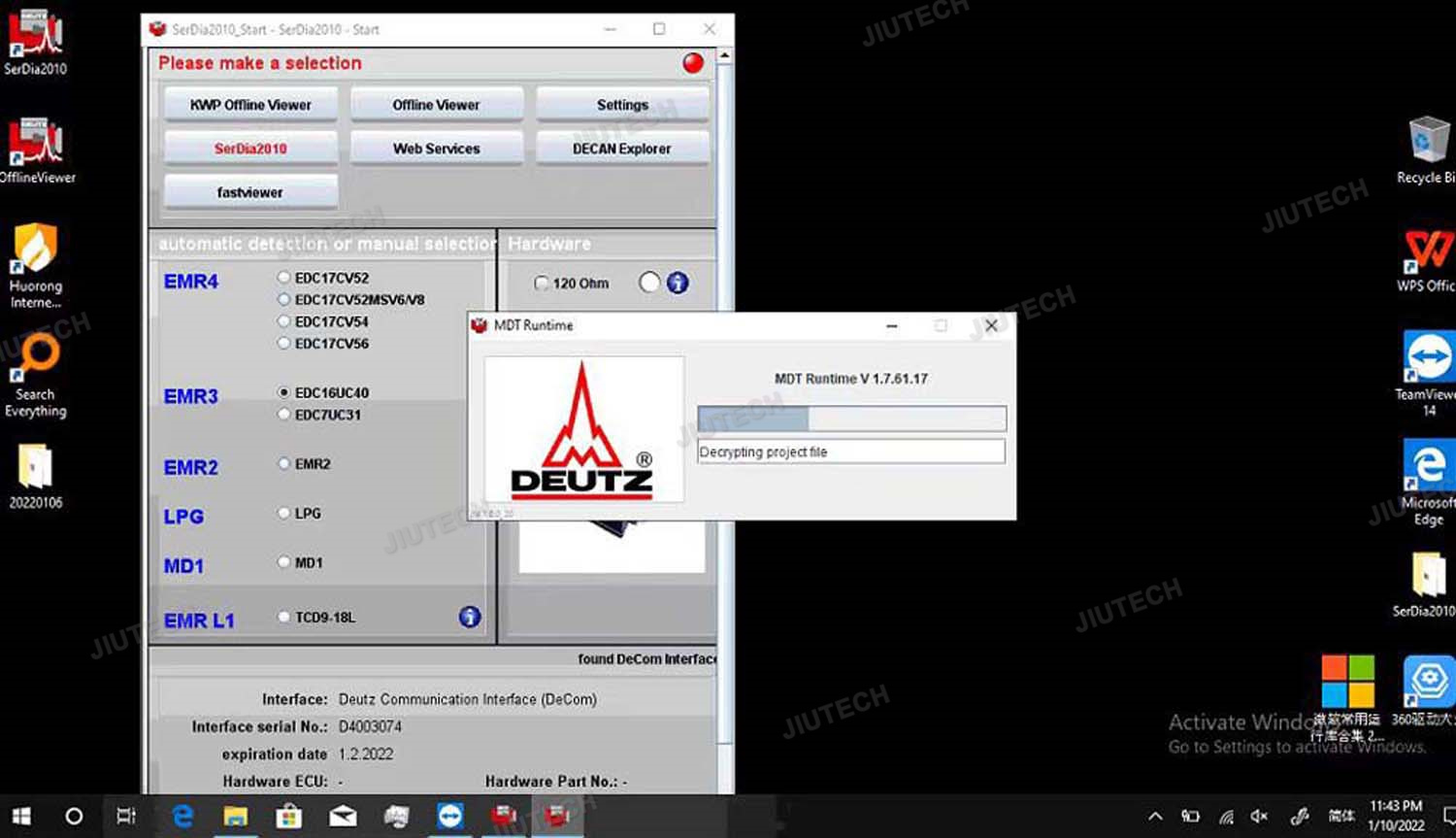Viewport: 1456px width, 838px height.
Task: Select the EDC17CV56 radio button
Action: (x=283, y=344)
